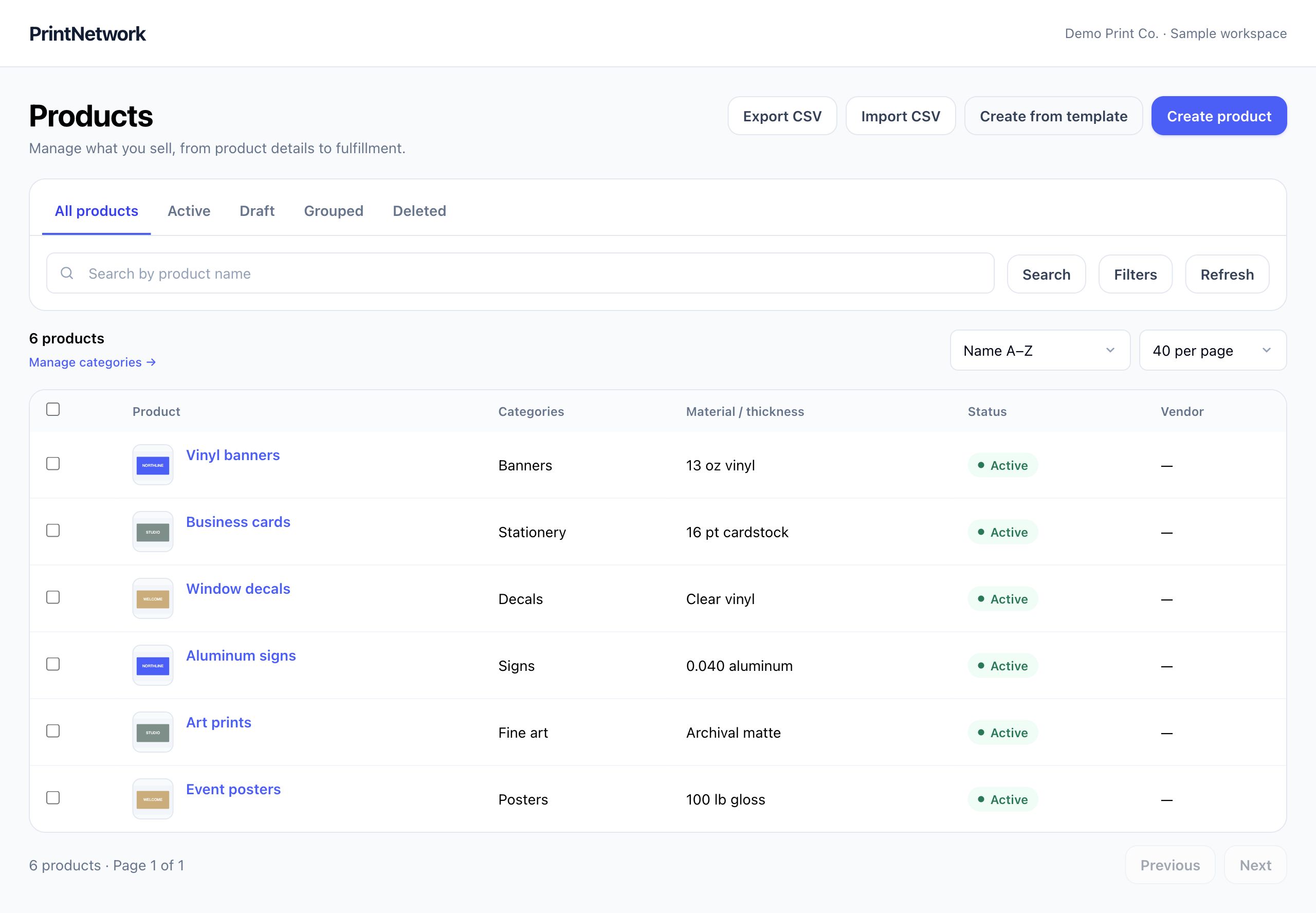This screenshot has width=1316, height=913.
Task: Switch to the Draft tab
Action: (257, 211)
